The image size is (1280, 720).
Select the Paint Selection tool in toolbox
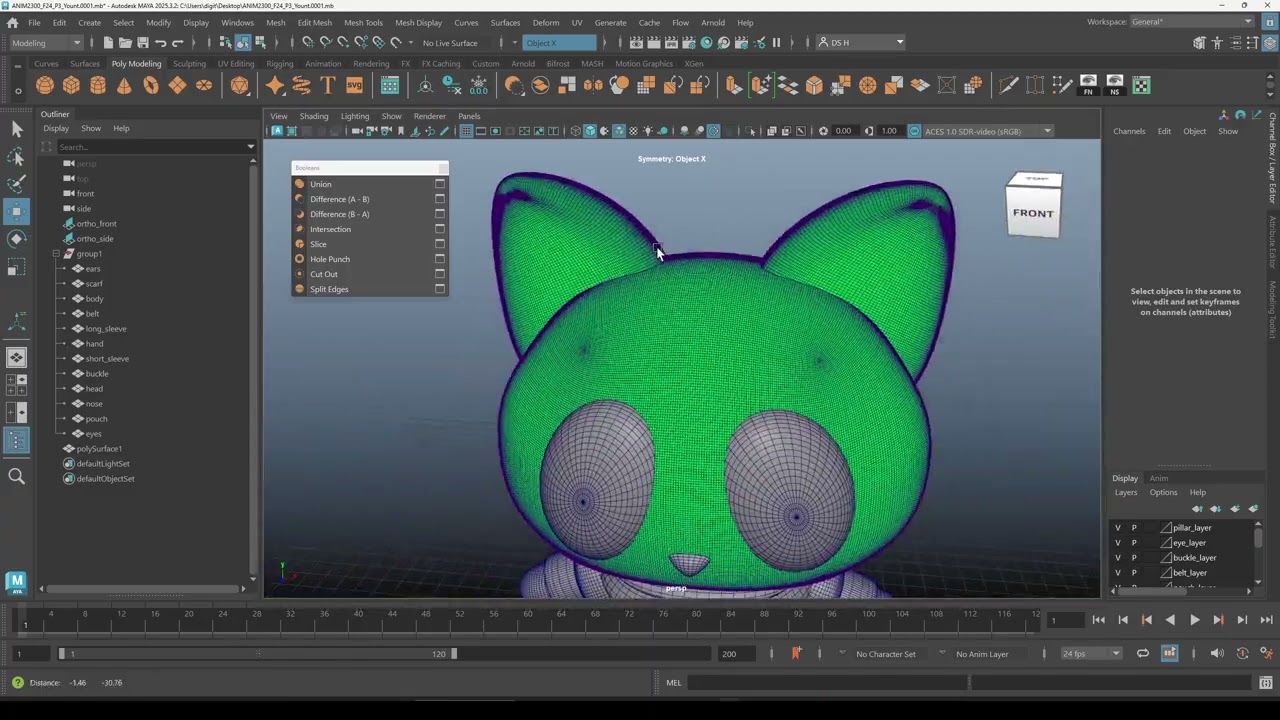pyautogui.click(x=16, y=183)
